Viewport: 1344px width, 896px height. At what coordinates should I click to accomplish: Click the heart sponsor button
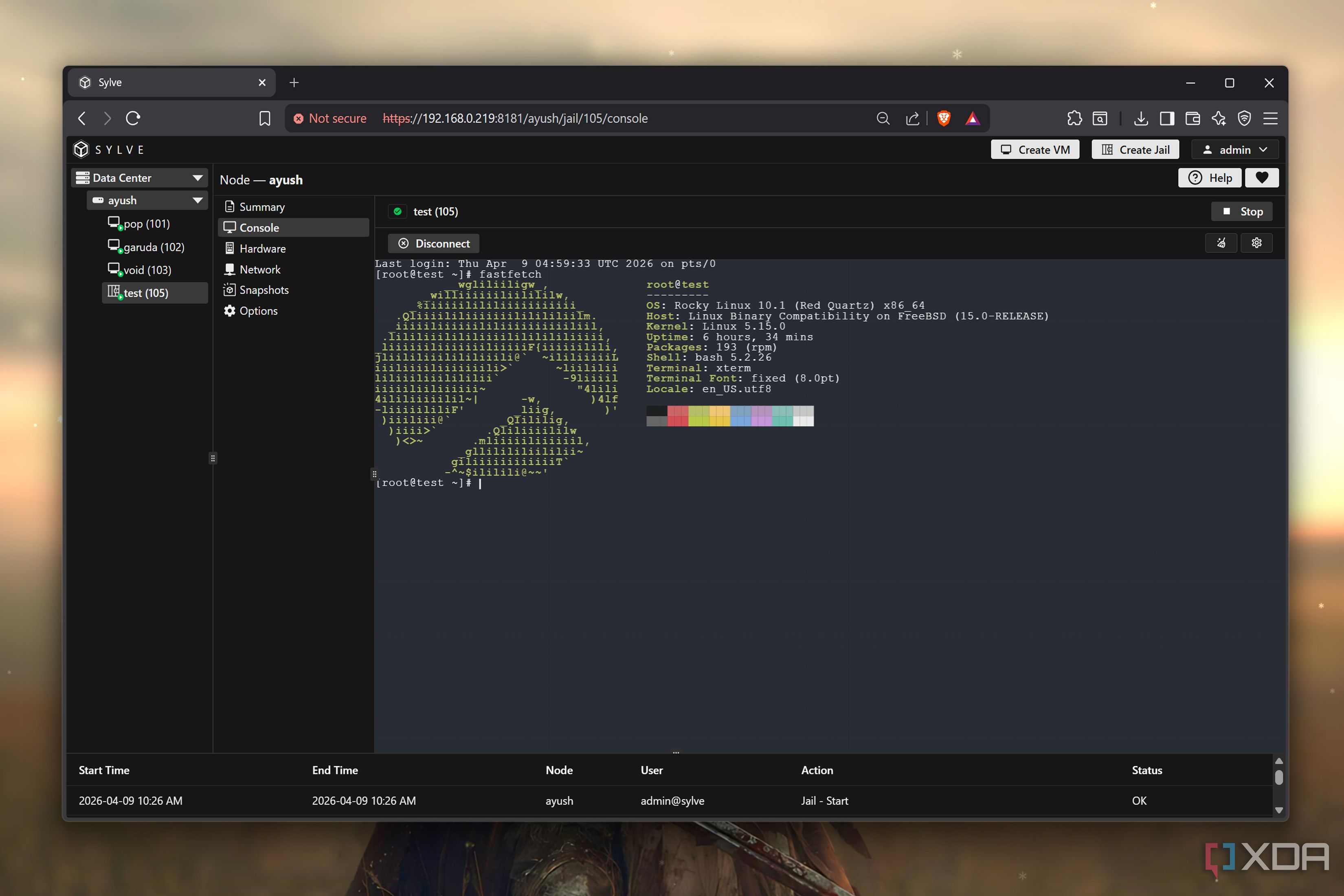[1262, 178]
